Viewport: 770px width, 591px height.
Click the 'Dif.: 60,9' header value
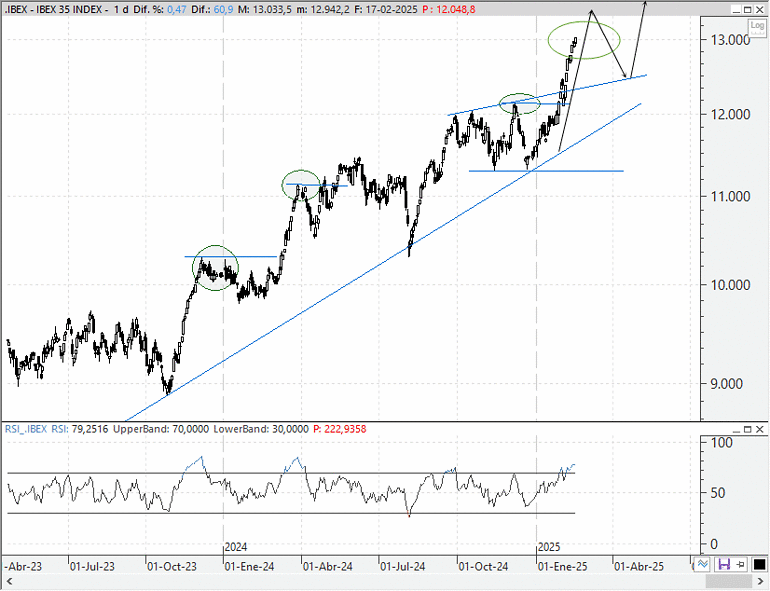point(212,9)
